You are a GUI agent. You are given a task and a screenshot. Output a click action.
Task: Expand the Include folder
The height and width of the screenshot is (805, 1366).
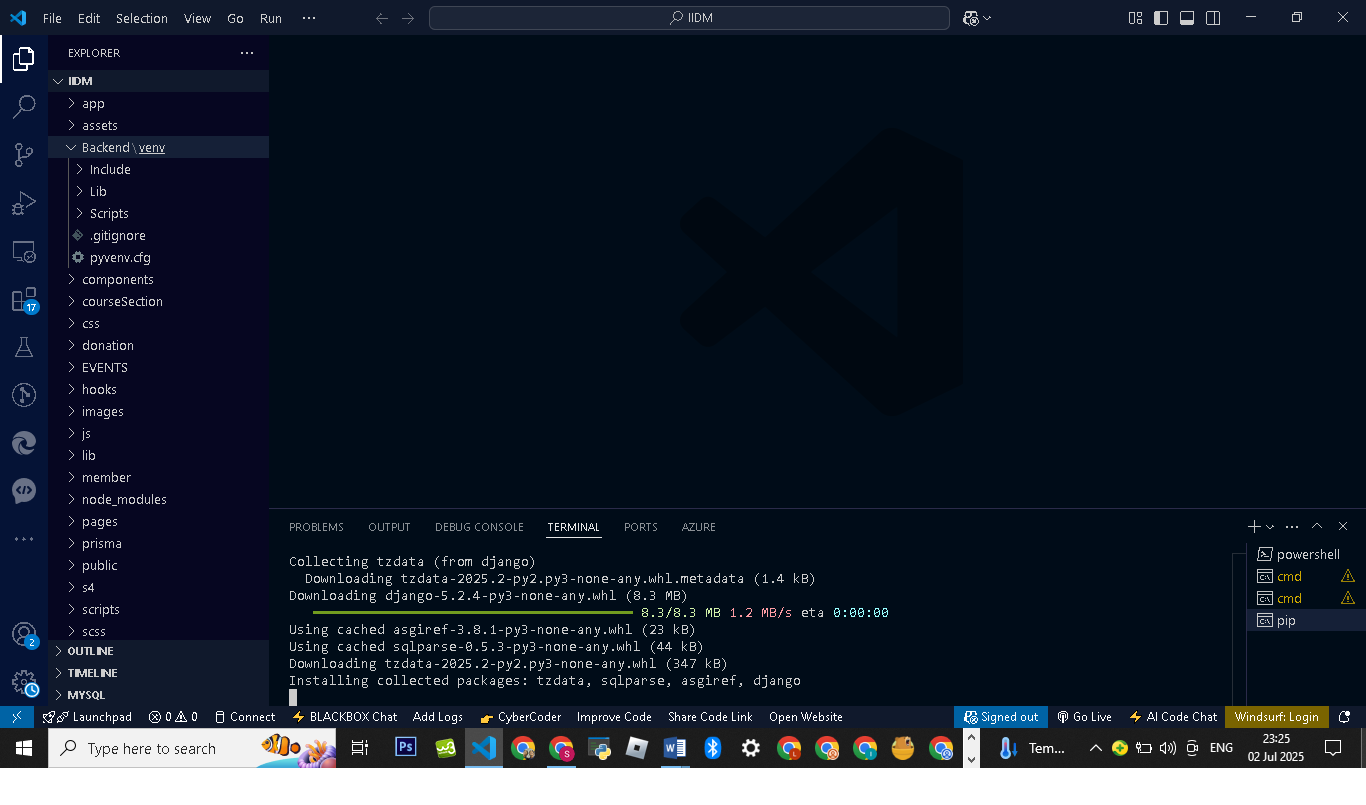click(158, 169)
